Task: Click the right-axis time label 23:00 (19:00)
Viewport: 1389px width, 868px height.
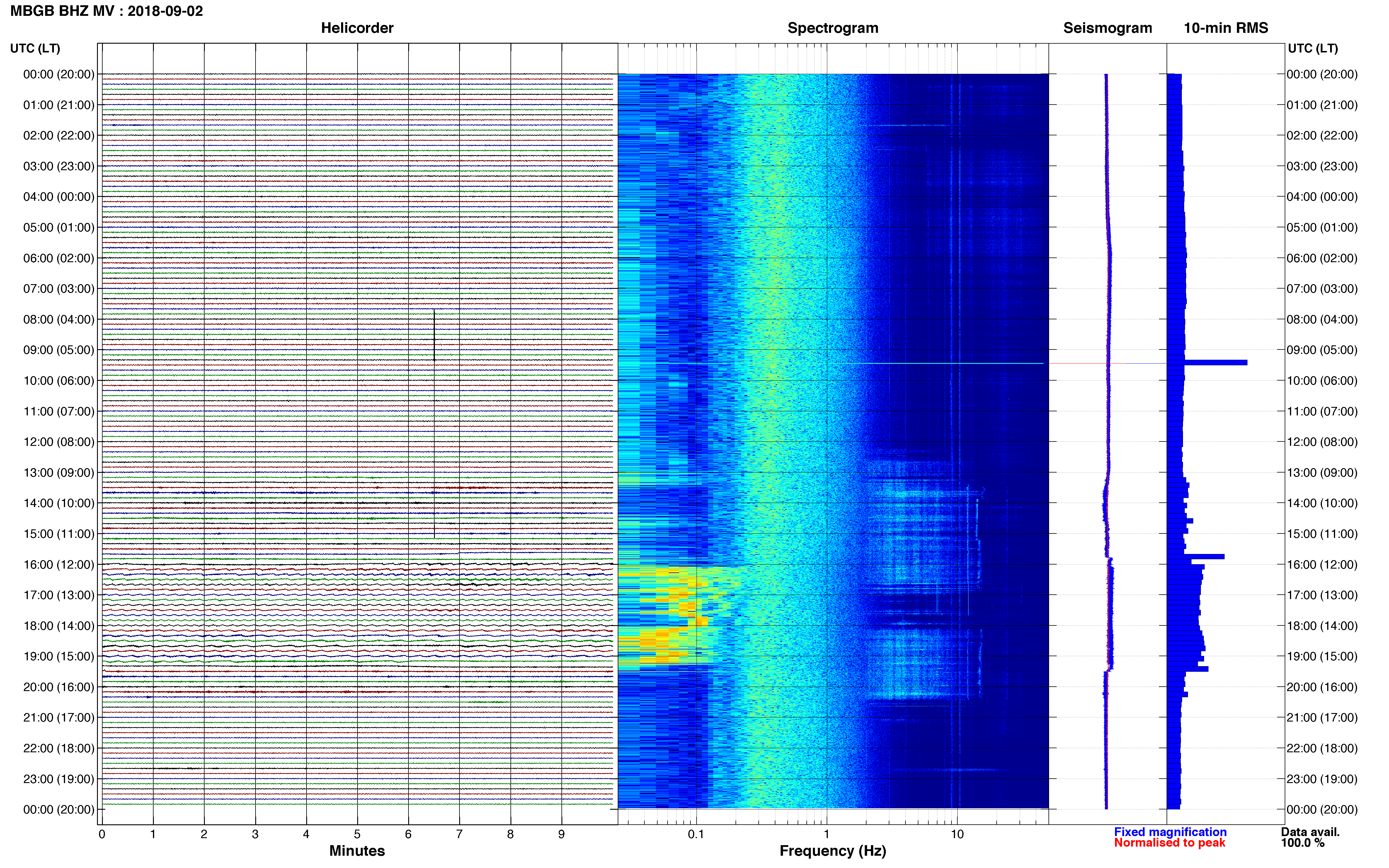Action: [x=1322, y=779]
